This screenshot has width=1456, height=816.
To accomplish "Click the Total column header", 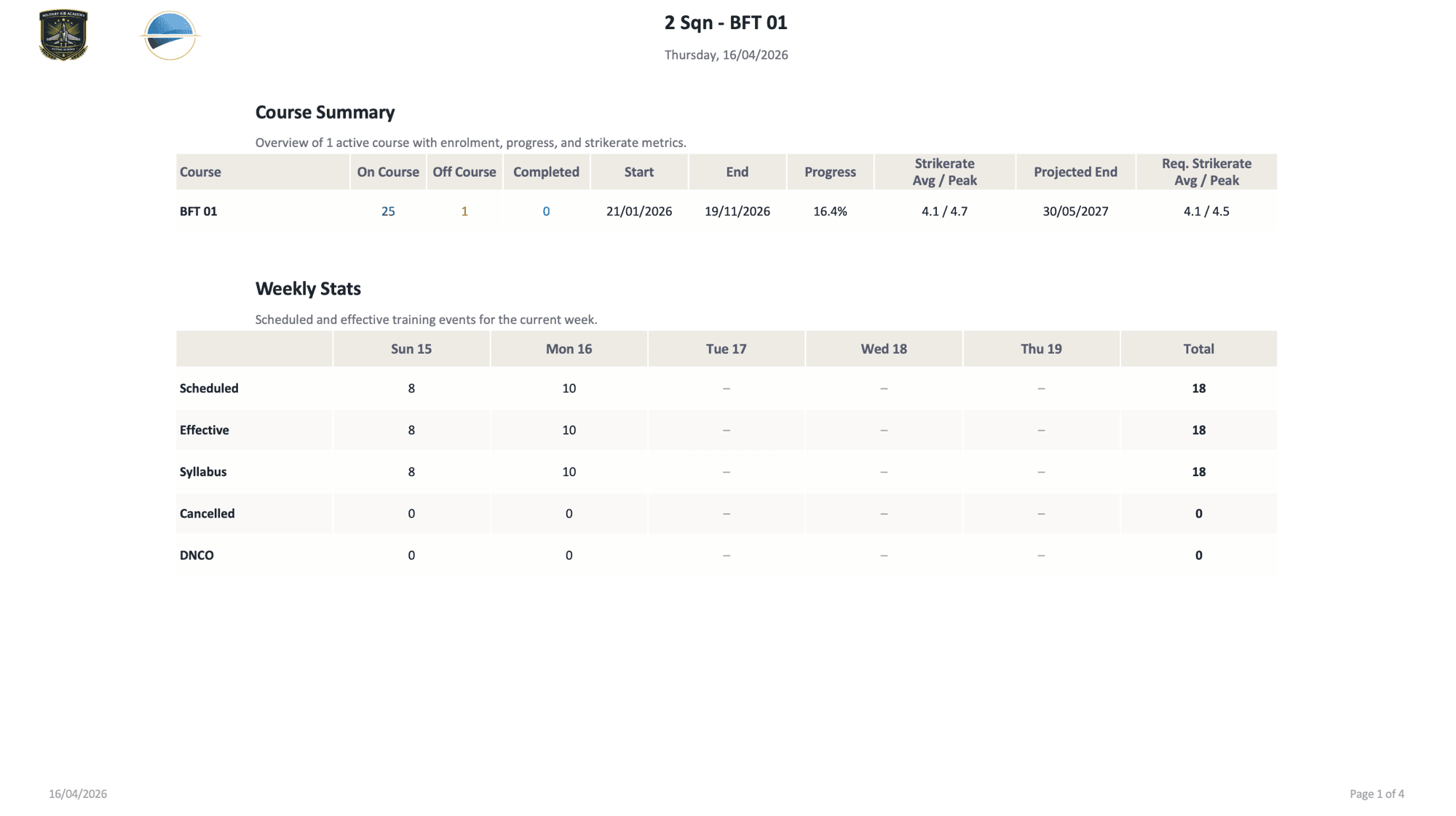I will coord(1198,349).
